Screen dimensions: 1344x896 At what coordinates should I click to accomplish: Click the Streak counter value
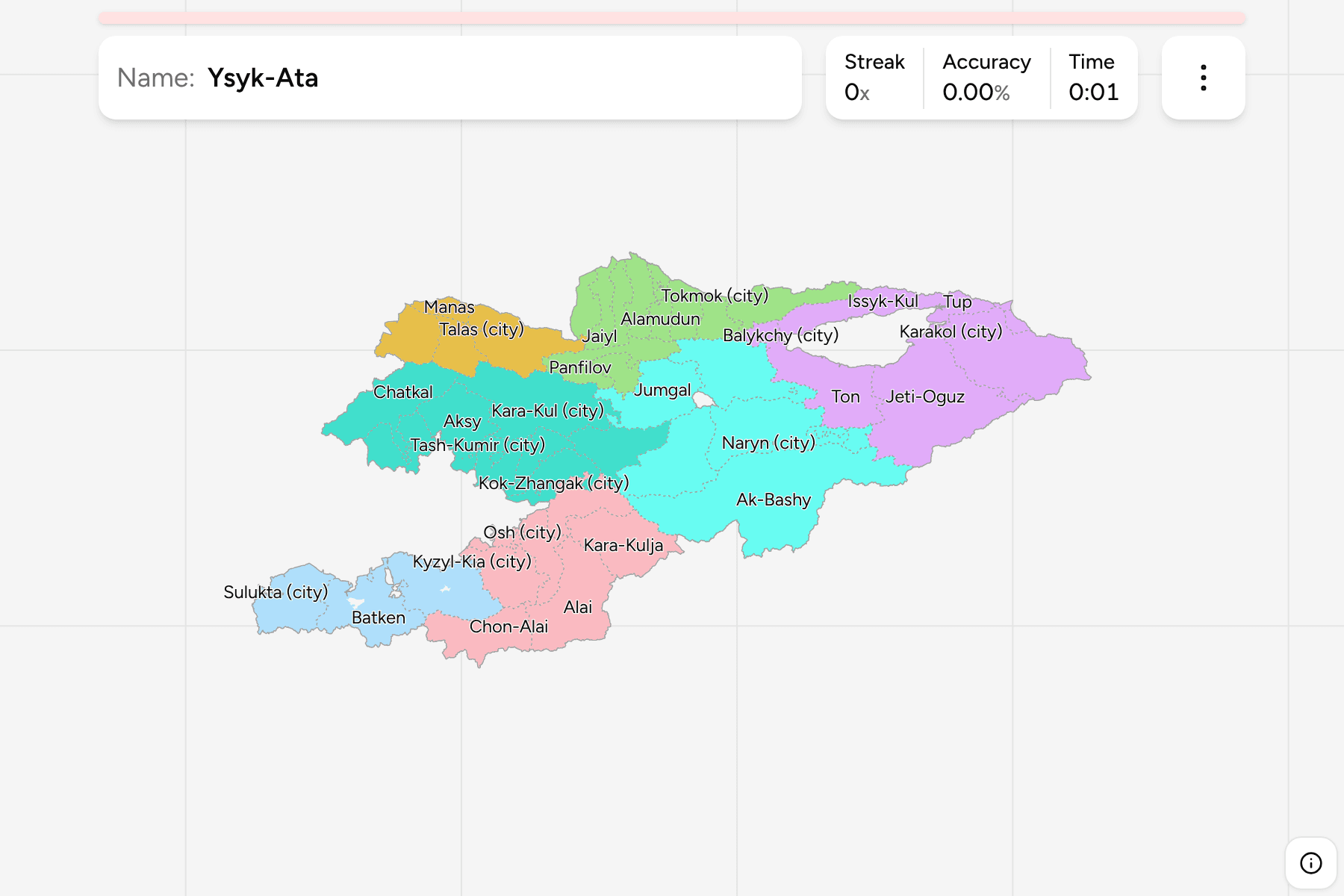point(857,92)
